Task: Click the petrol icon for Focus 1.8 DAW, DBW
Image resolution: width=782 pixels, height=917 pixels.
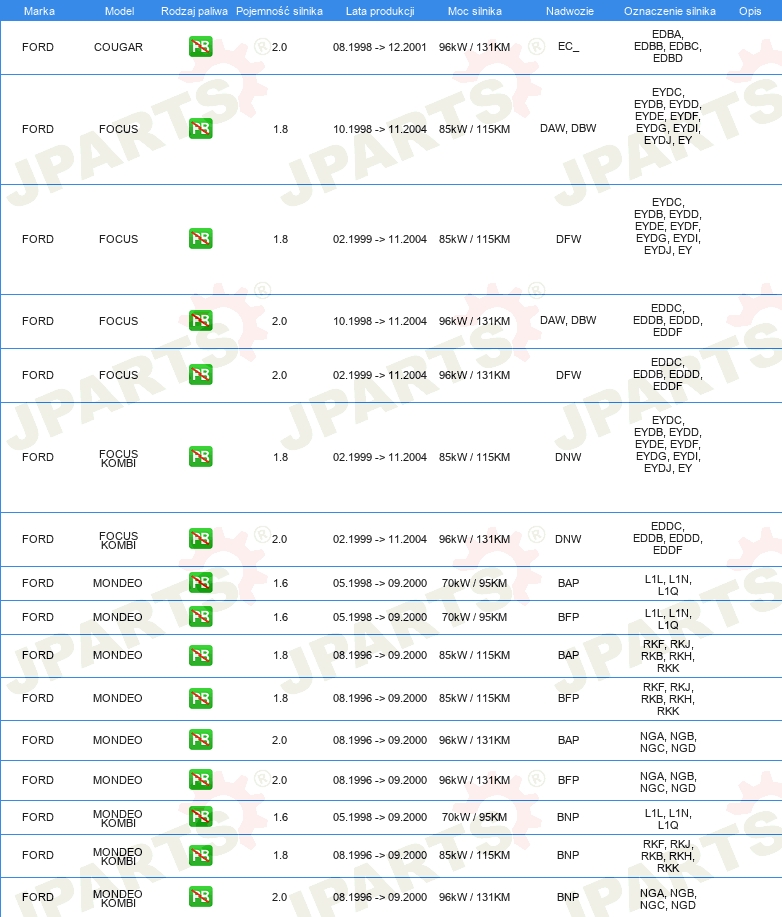Action: click(201, 129)
